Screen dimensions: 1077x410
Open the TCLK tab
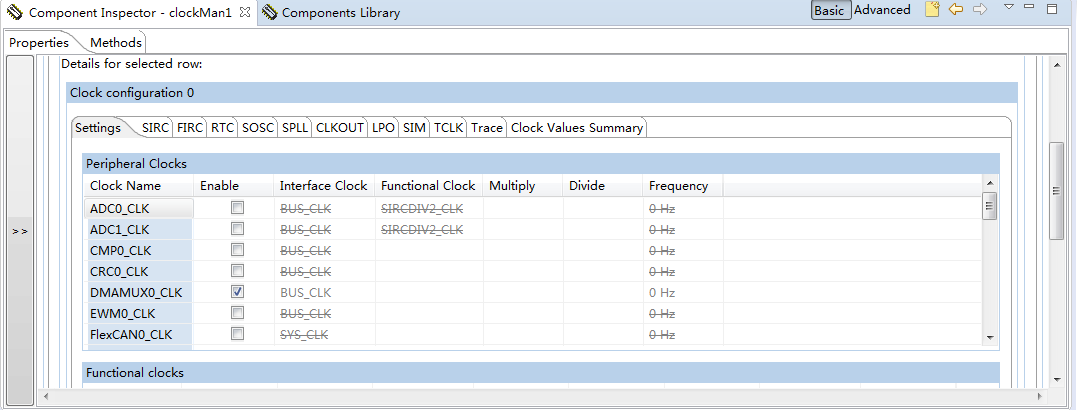point(449,128)
